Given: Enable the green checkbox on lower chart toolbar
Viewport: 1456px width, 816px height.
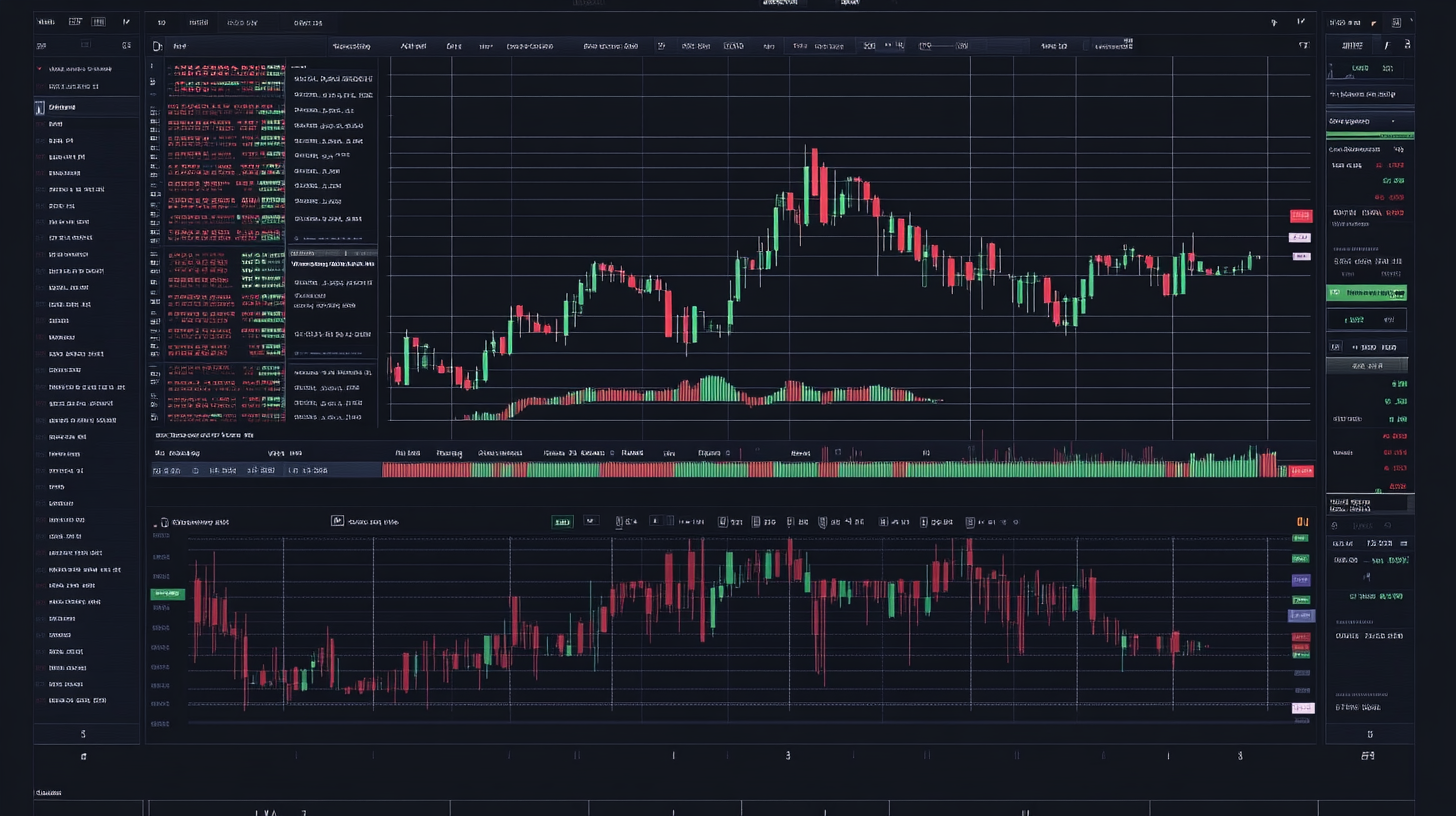Looking at the screenshot, I should point(562,521).
